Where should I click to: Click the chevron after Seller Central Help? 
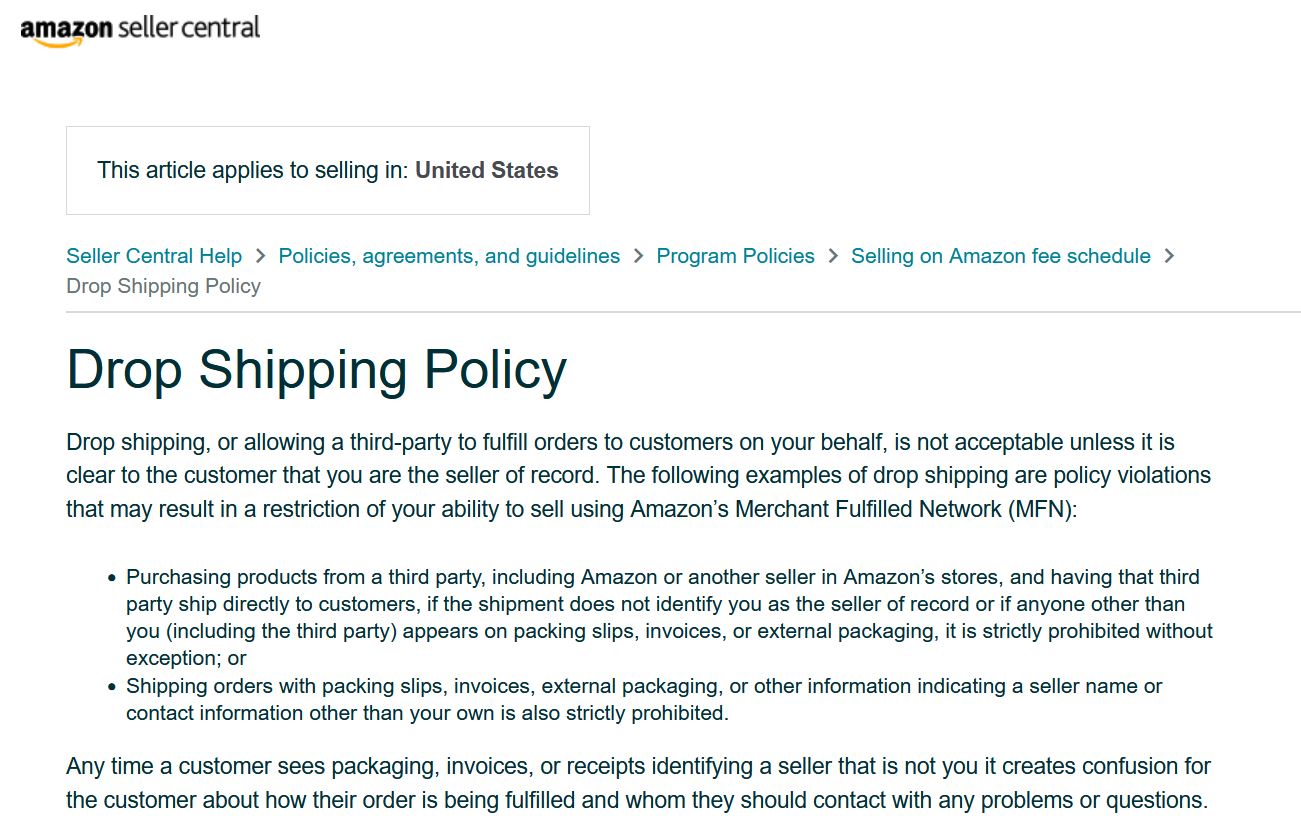point(260,257)
